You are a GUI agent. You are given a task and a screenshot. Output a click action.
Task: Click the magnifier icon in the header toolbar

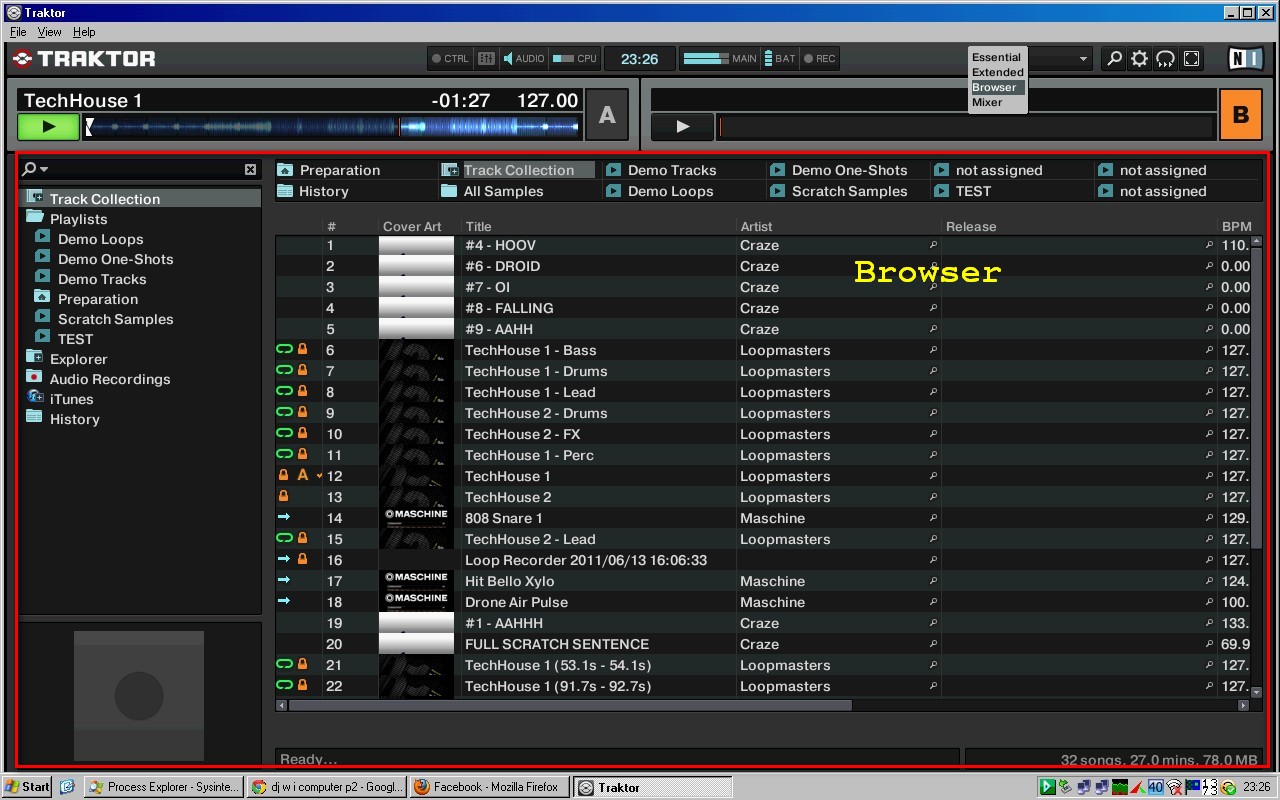click(x=1114, y=59)
